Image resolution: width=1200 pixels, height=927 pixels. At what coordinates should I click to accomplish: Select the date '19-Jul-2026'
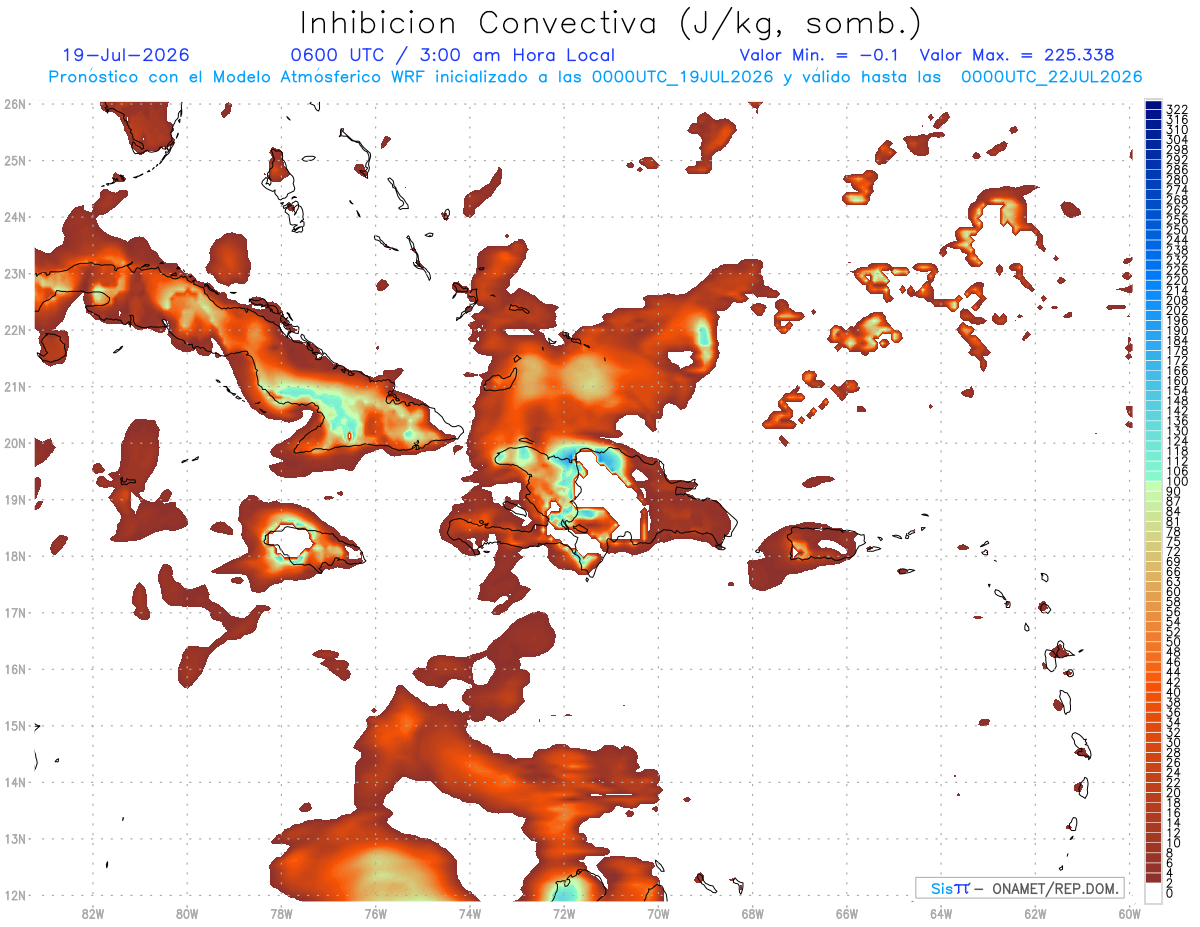(x=126, y=55)
